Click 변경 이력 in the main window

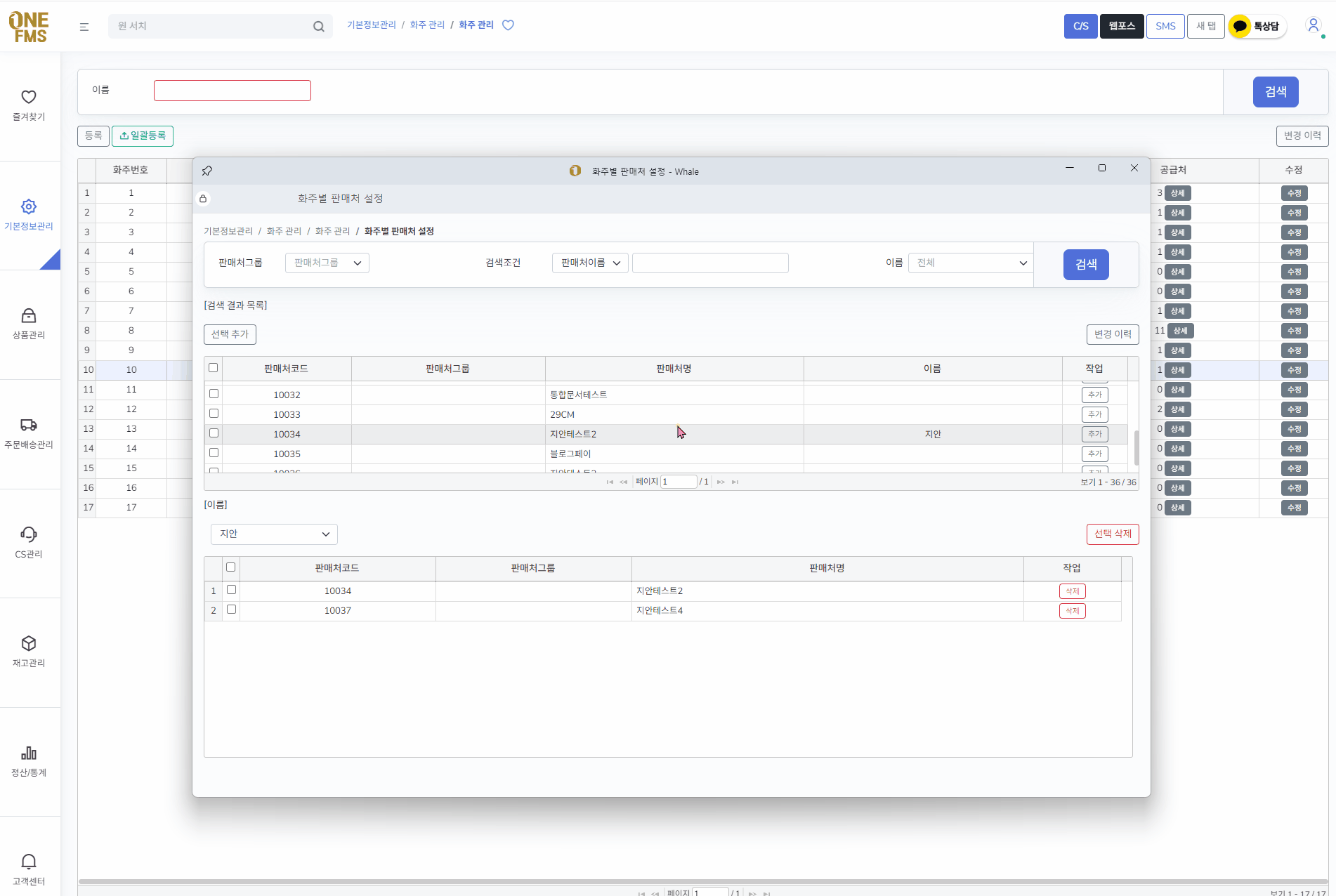tap(1302, 136)
